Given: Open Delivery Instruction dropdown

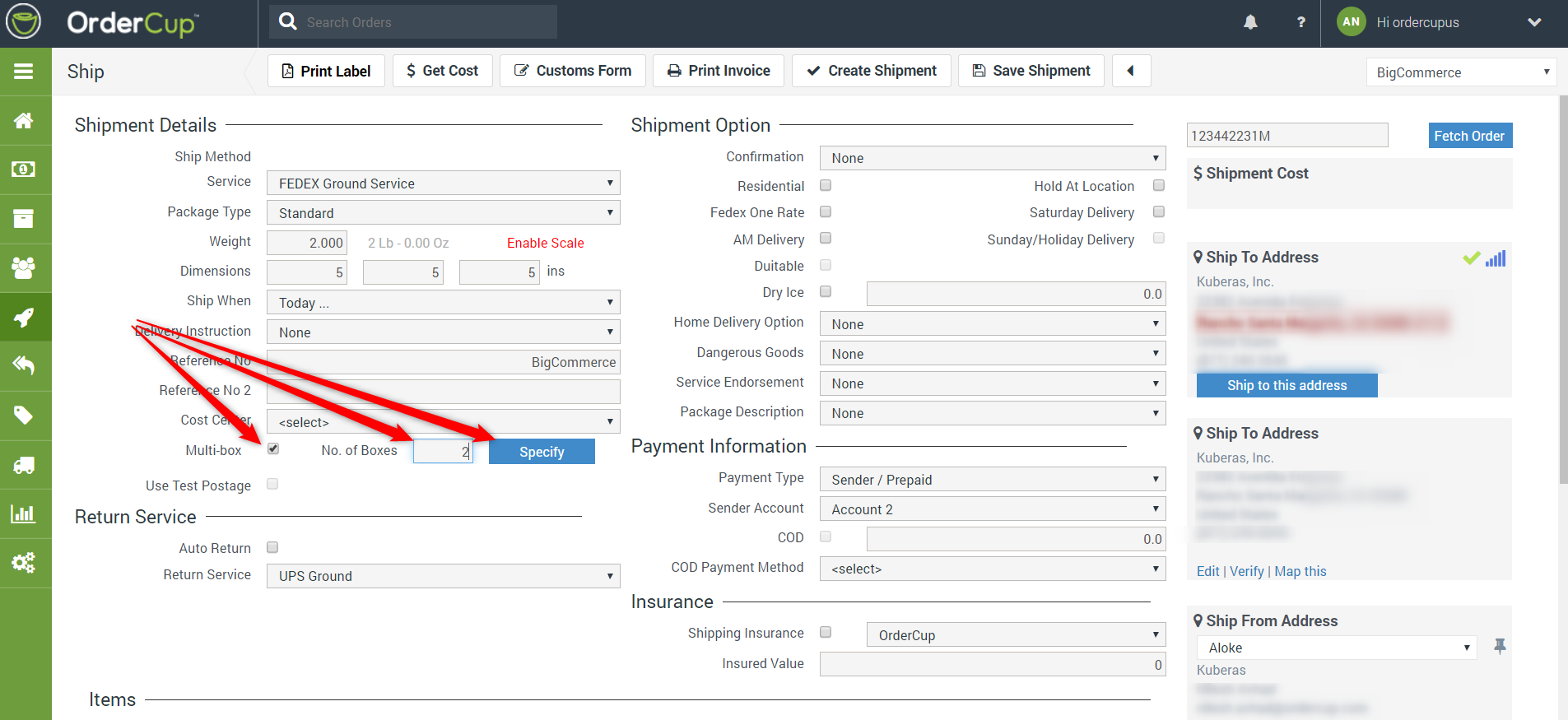Looking at the screenshot, I should pos(444,332).
